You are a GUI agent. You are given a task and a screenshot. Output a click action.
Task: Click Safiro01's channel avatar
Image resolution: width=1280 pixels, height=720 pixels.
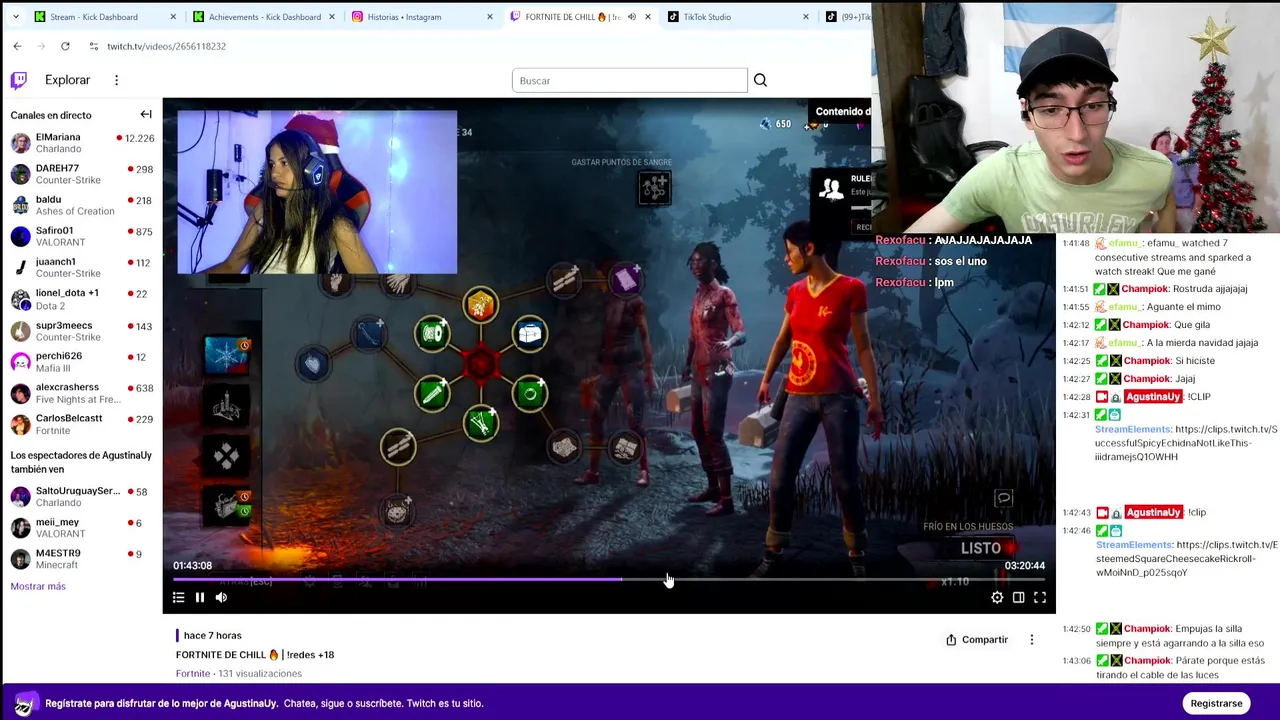20,236
